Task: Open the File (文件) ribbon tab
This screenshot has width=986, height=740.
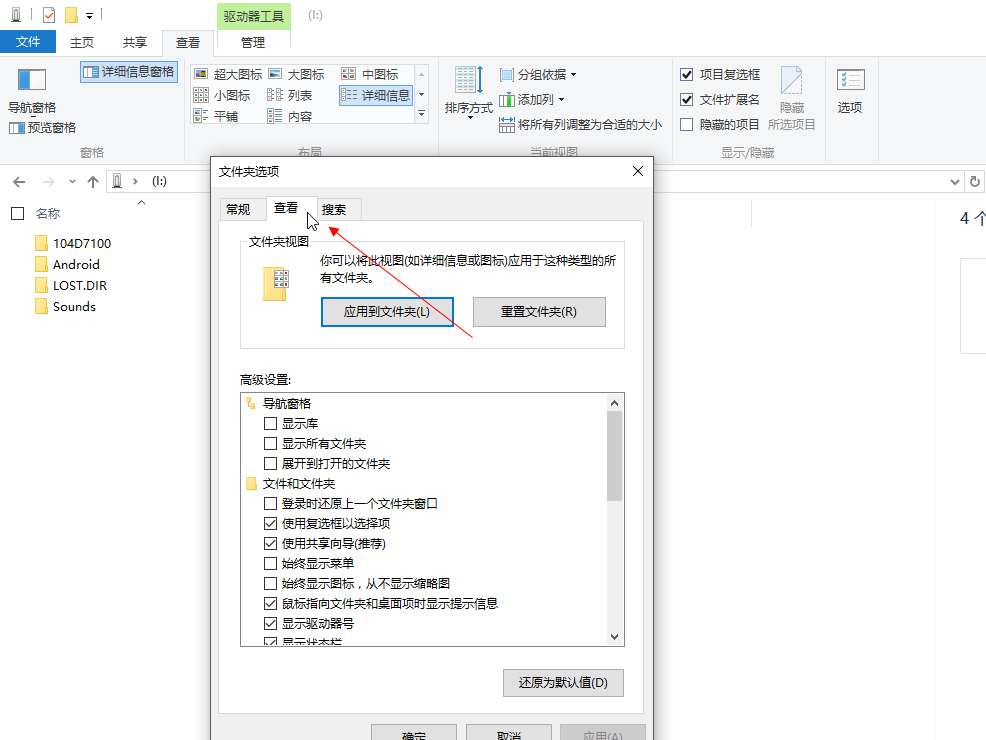Action: pos(28,41)
